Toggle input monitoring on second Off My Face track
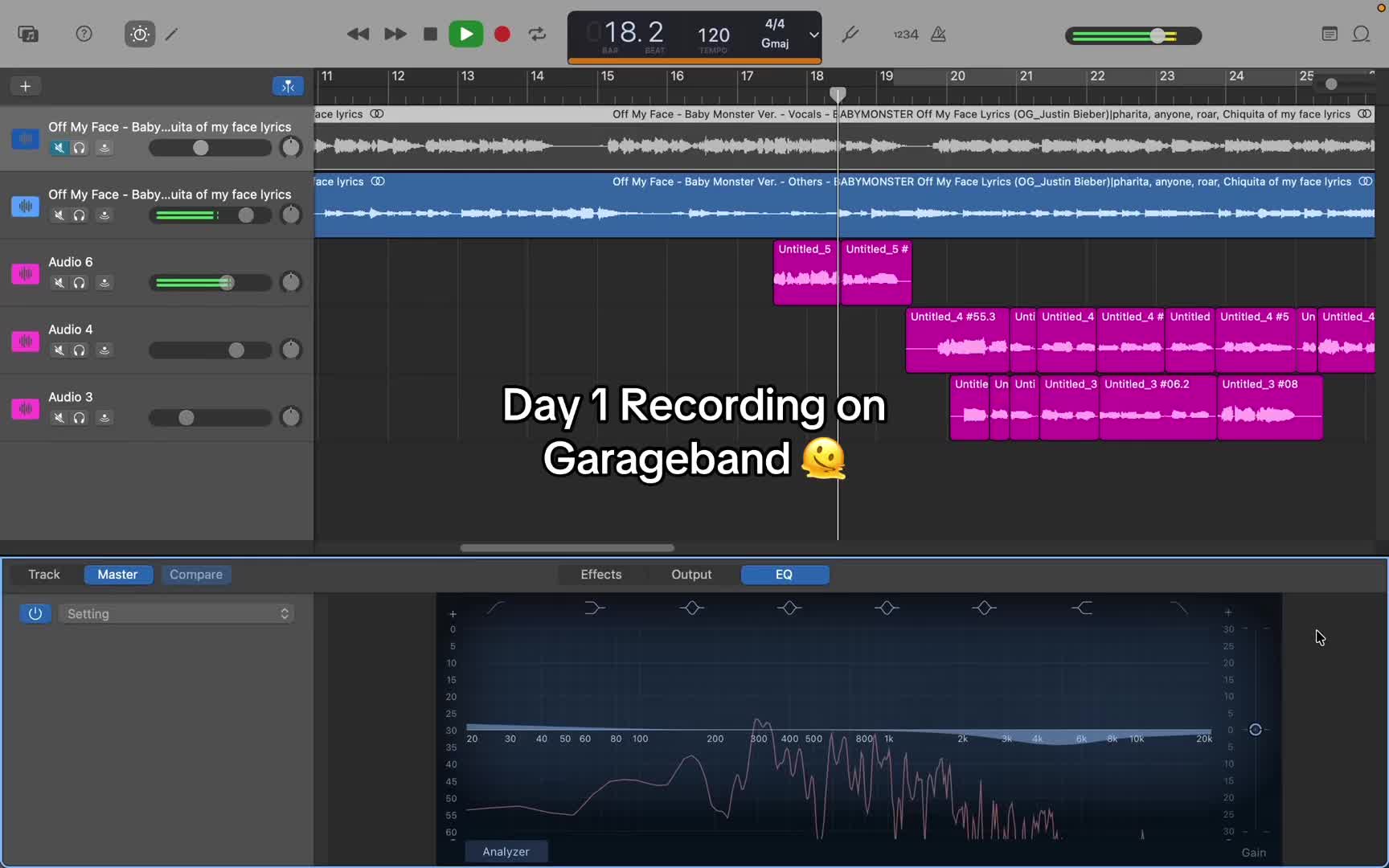1389x868 pixels. (104, 215)
